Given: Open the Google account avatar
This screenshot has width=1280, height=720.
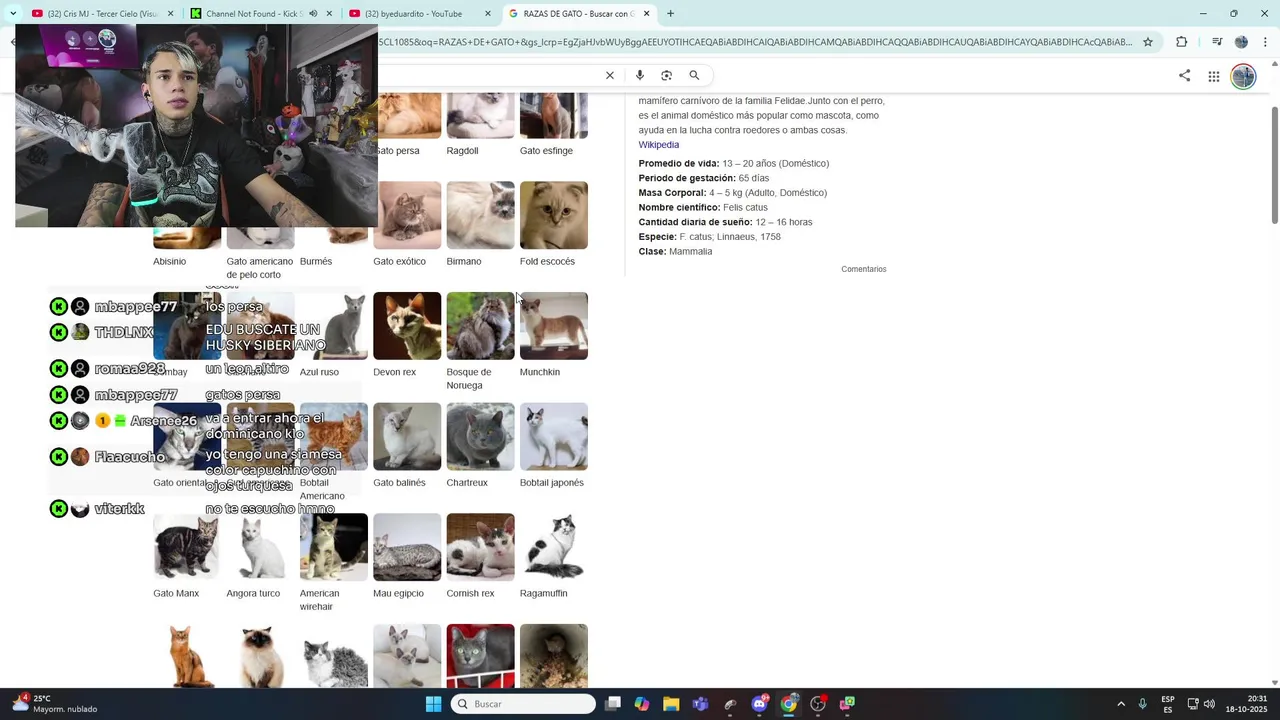Looking at the screenshot, I should 1243,76.
